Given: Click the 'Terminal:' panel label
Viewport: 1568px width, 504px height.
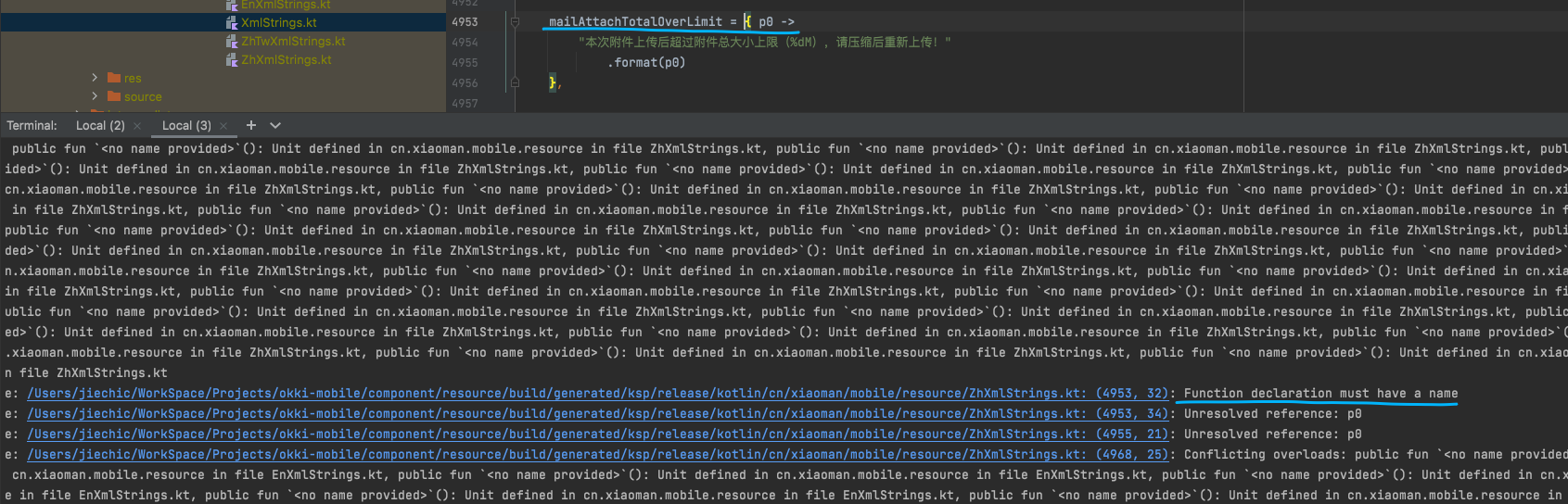Looking at the screenshot, I should [32, 125].
